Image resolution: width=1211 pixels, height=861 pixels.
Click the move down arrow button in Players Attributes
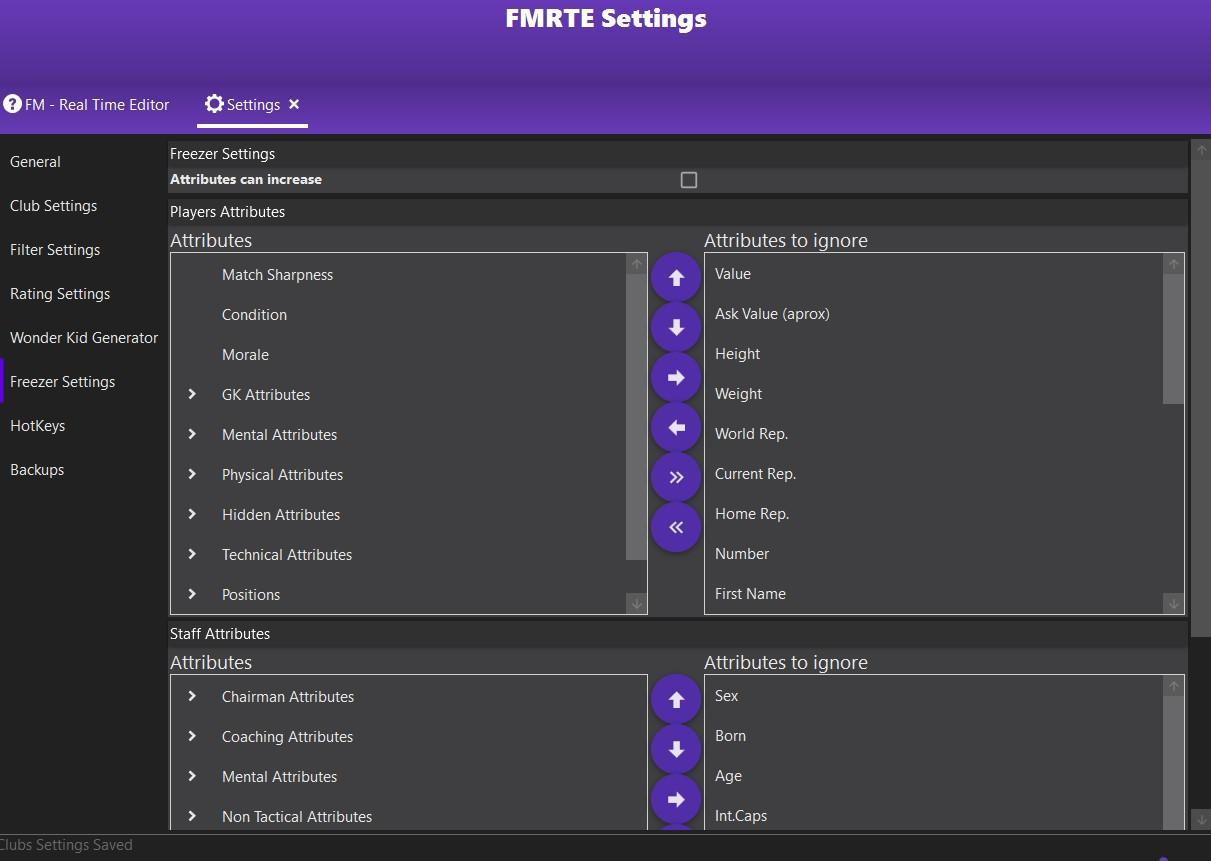coord(676,328)
